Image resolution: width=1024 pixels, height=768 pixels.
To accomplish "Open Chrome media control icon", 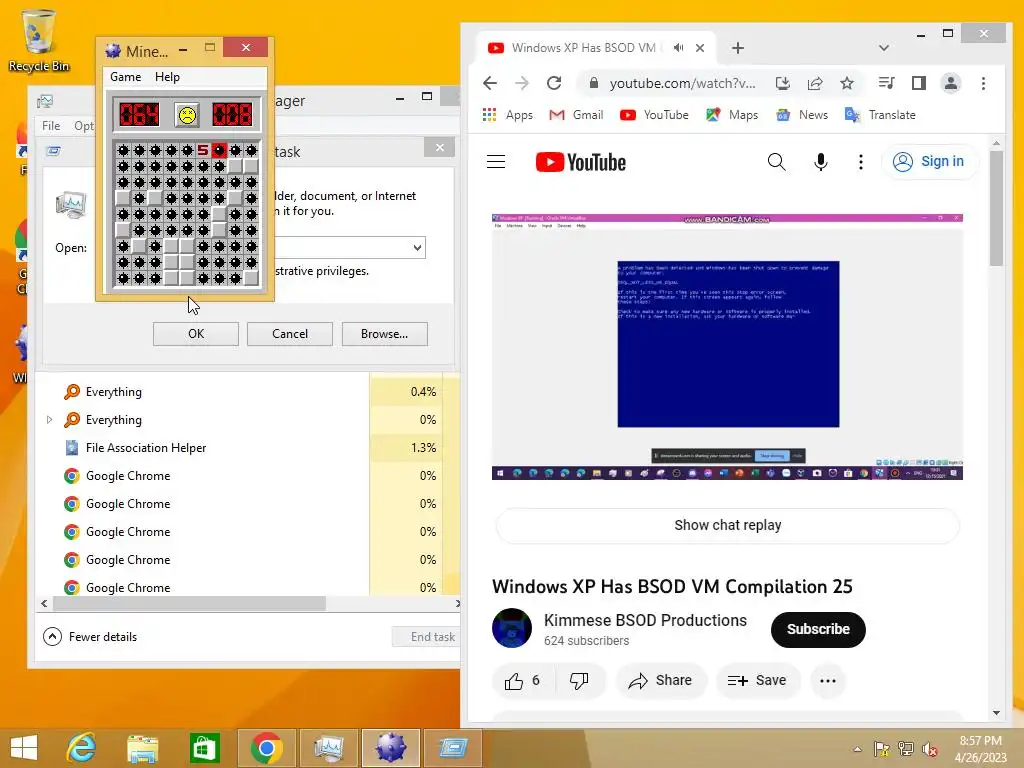I will coord(886,83).
